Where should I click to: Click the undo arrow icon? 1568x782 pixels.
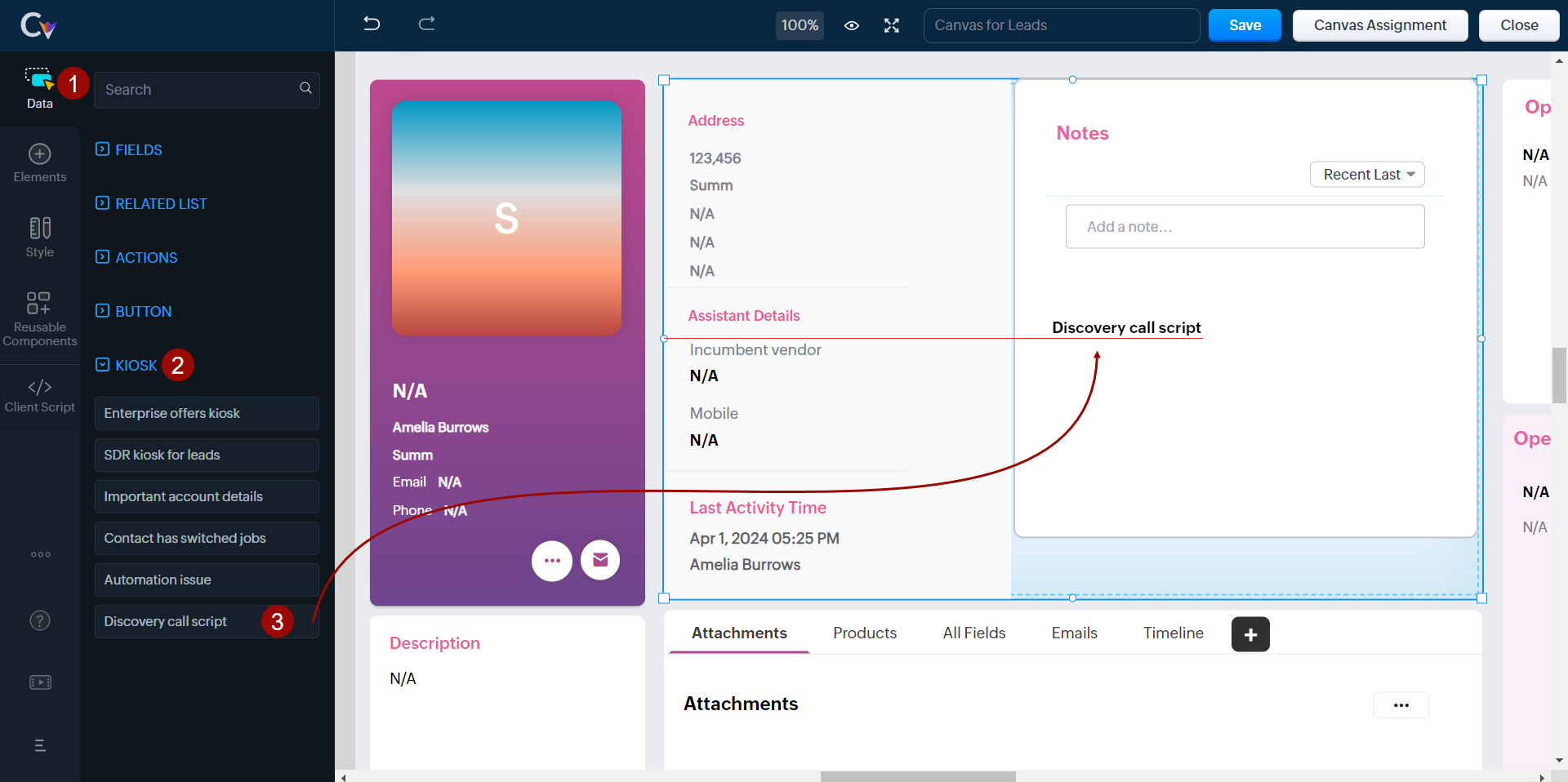(372, 24)
